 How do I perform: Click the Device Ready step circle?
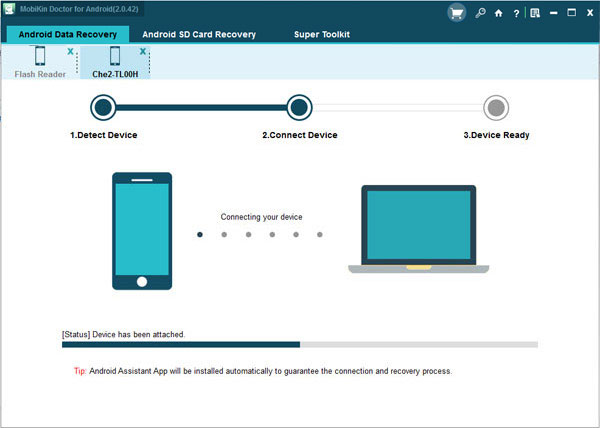tap(496, 107)
